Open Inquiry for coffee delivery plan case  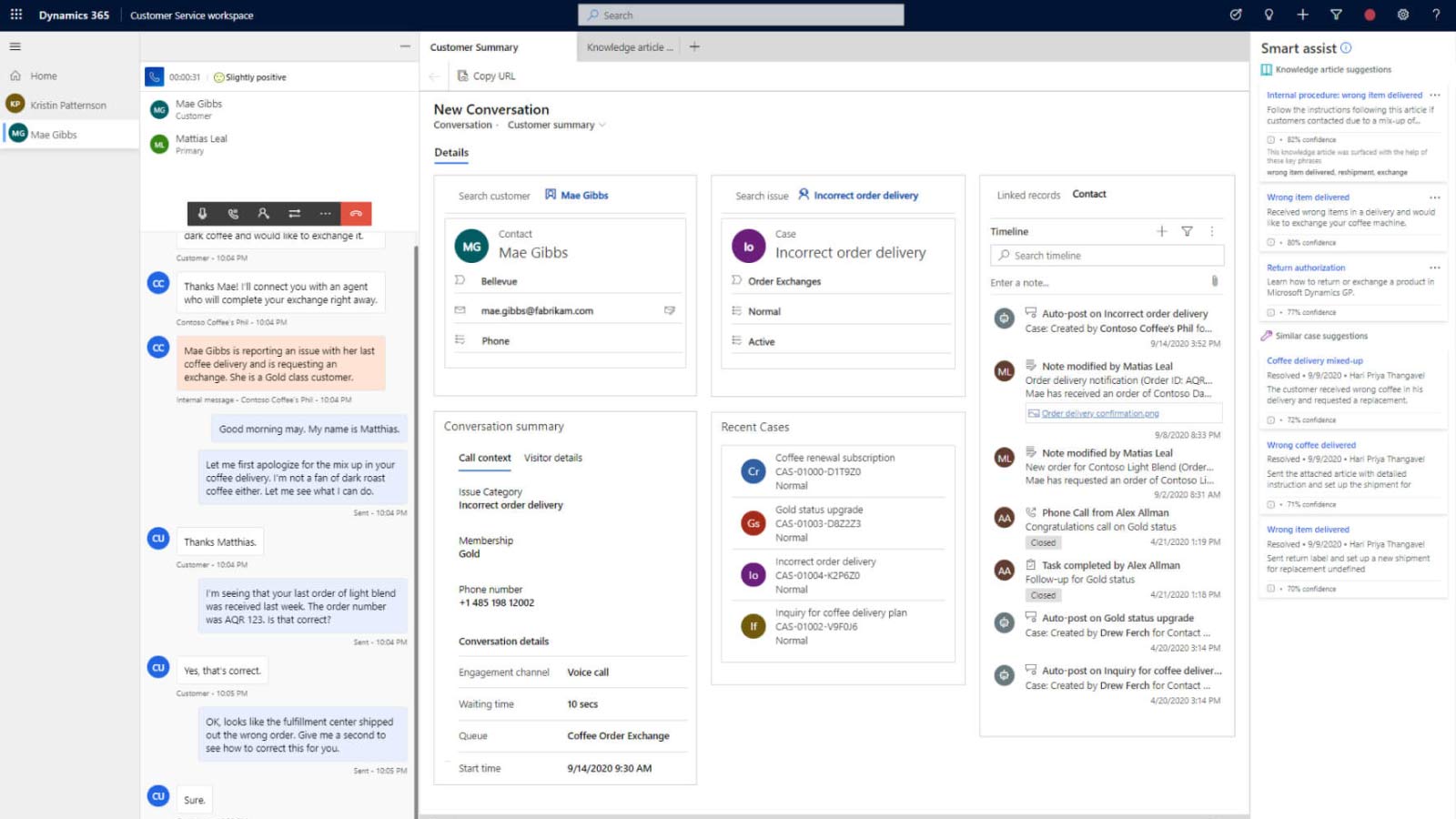point(837,626)
